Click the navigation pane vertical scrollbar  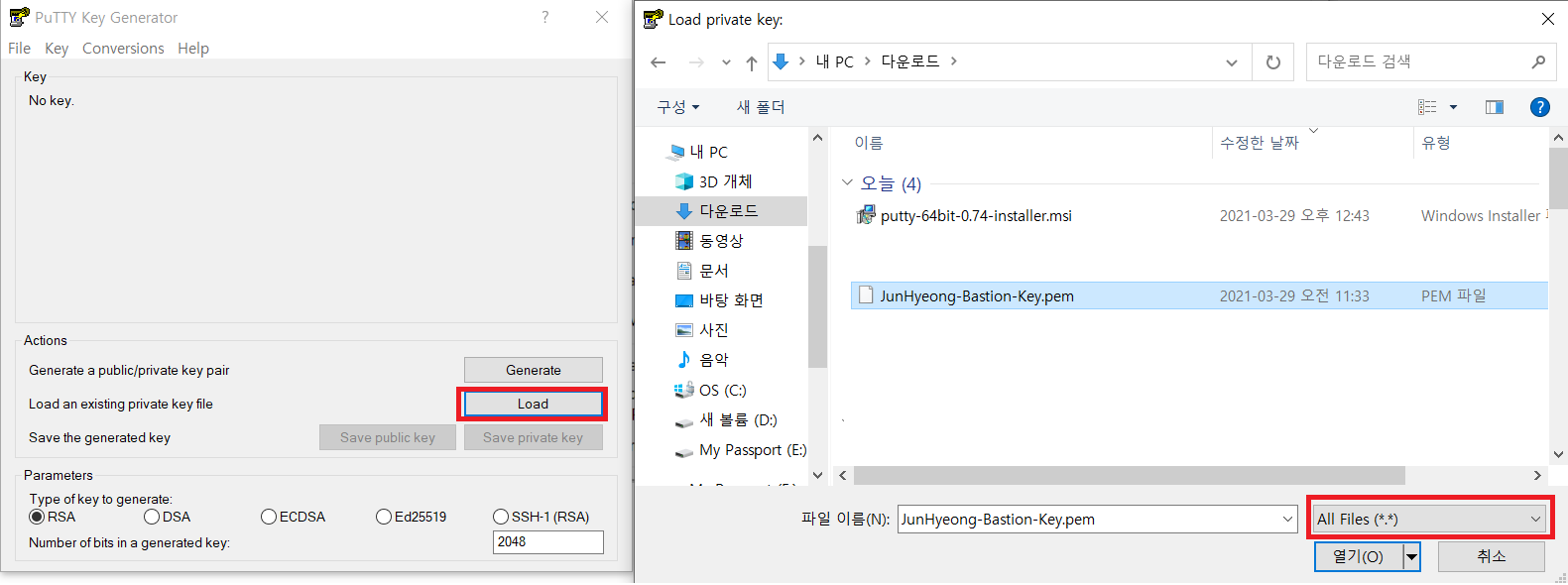pos(817,306)
